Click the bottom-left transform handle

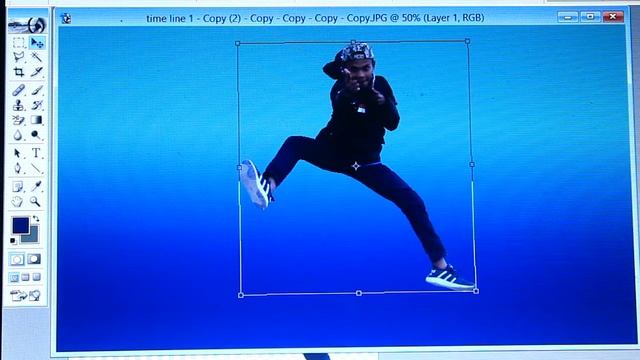pyautogui.click(x=241, y=295)
